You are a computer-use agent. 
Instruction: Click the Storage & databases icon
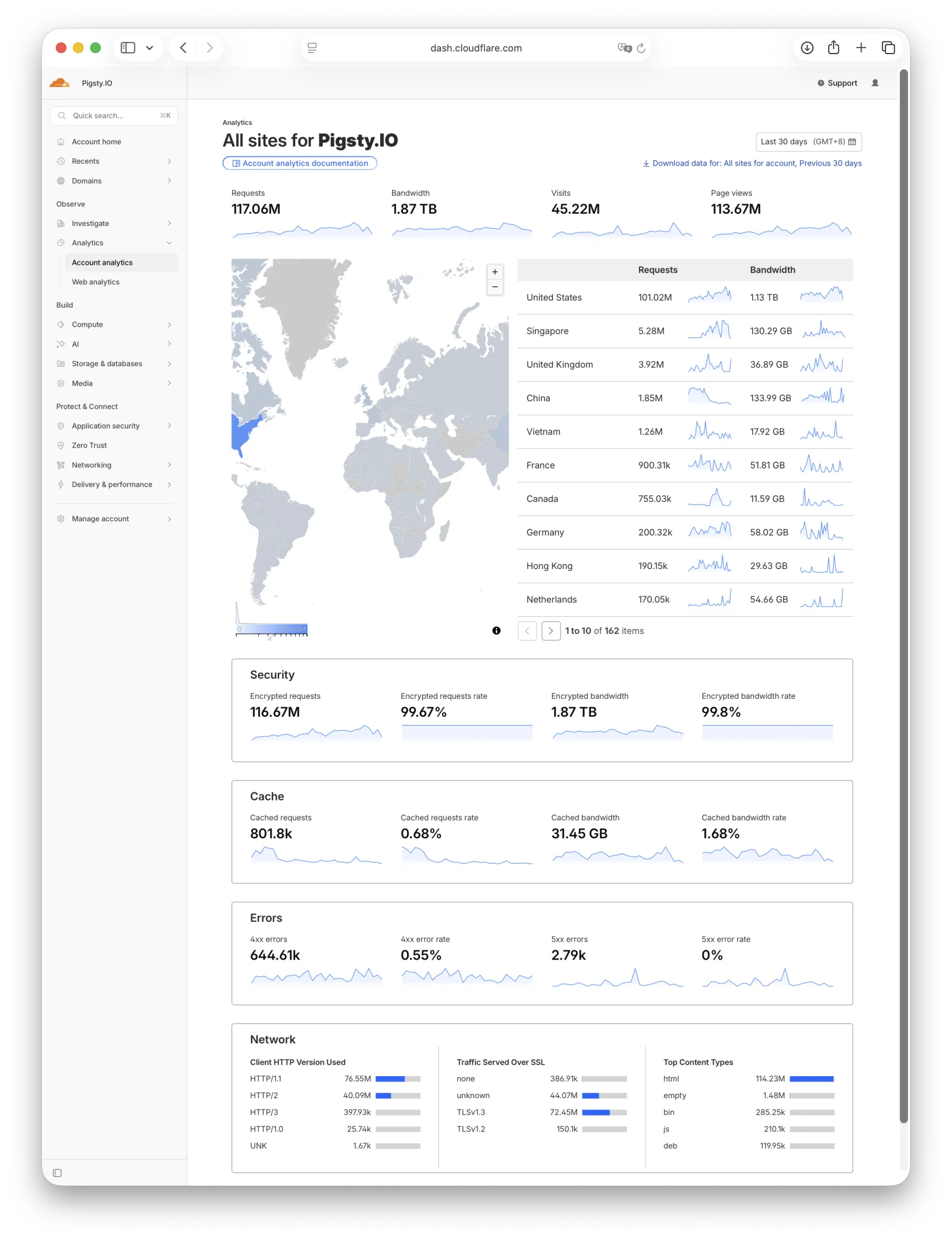61,364
